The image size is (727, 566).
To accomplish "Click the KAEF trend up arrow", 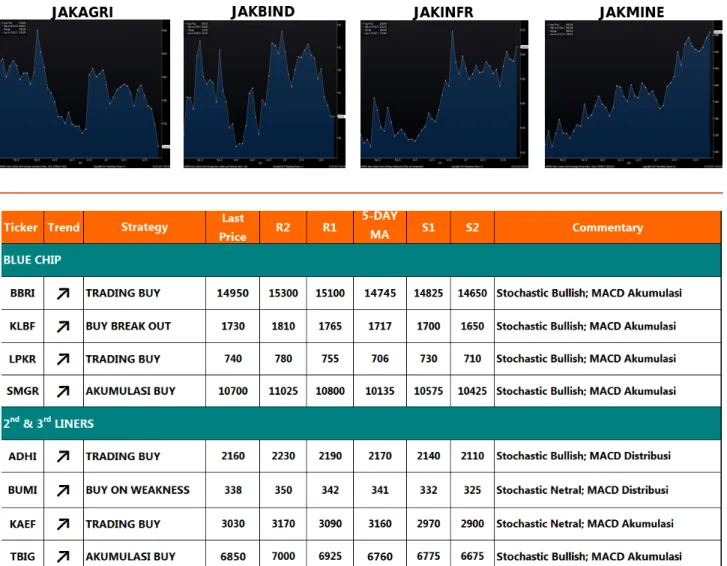I will [63, 524].
